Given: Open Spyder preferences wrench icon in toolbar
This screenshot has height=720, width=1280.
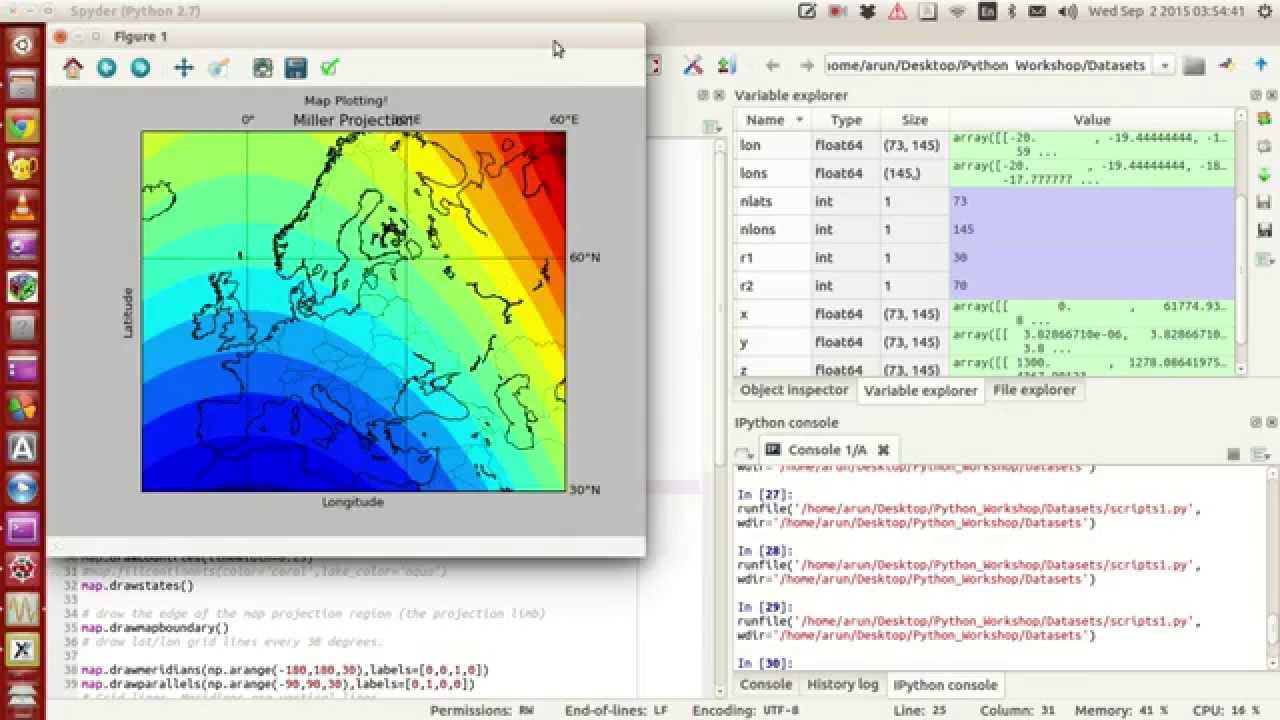Looking at the screenshot, I should 692,65.
